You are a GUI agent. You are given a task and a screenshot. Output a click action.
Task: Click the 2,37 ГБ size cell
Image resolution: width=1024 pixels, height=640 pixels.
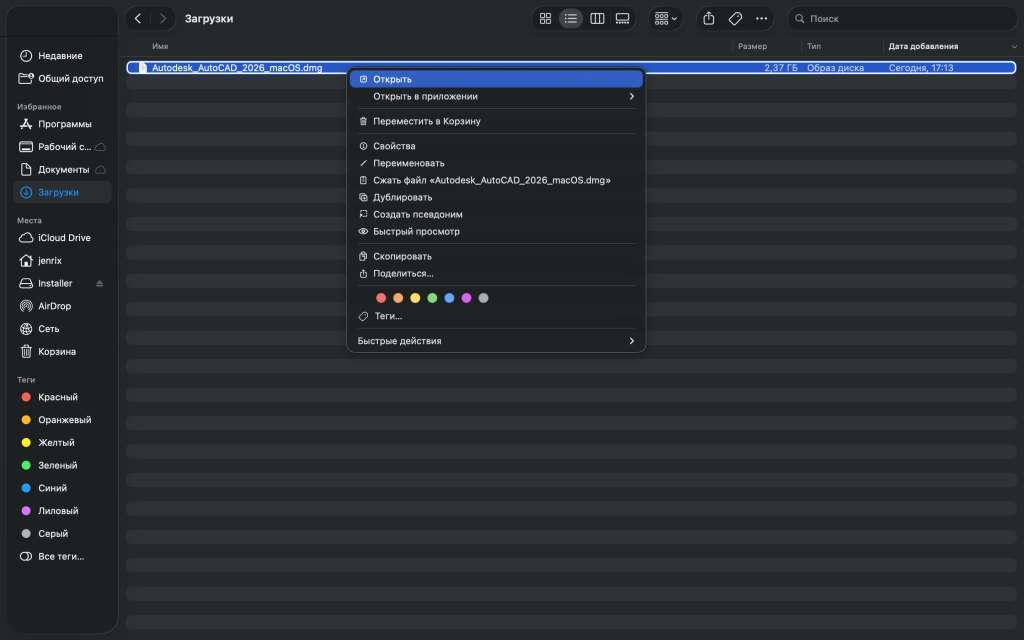pos(781,67)
